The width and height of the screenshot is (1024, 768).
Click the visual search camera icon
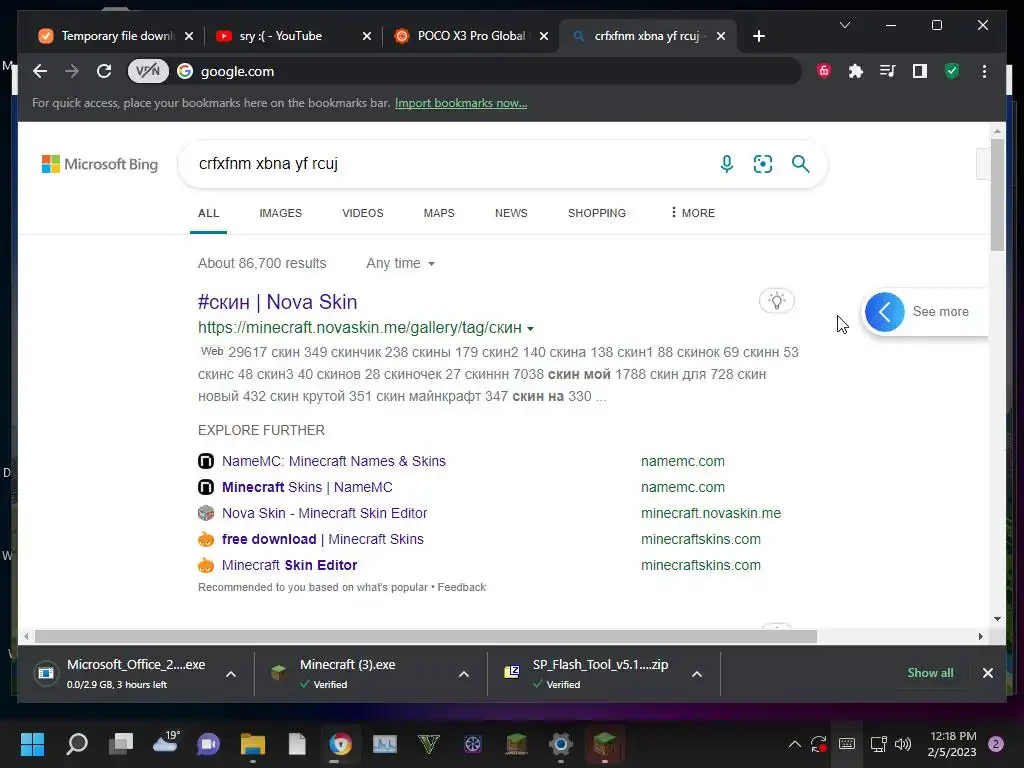click(763, 164)
